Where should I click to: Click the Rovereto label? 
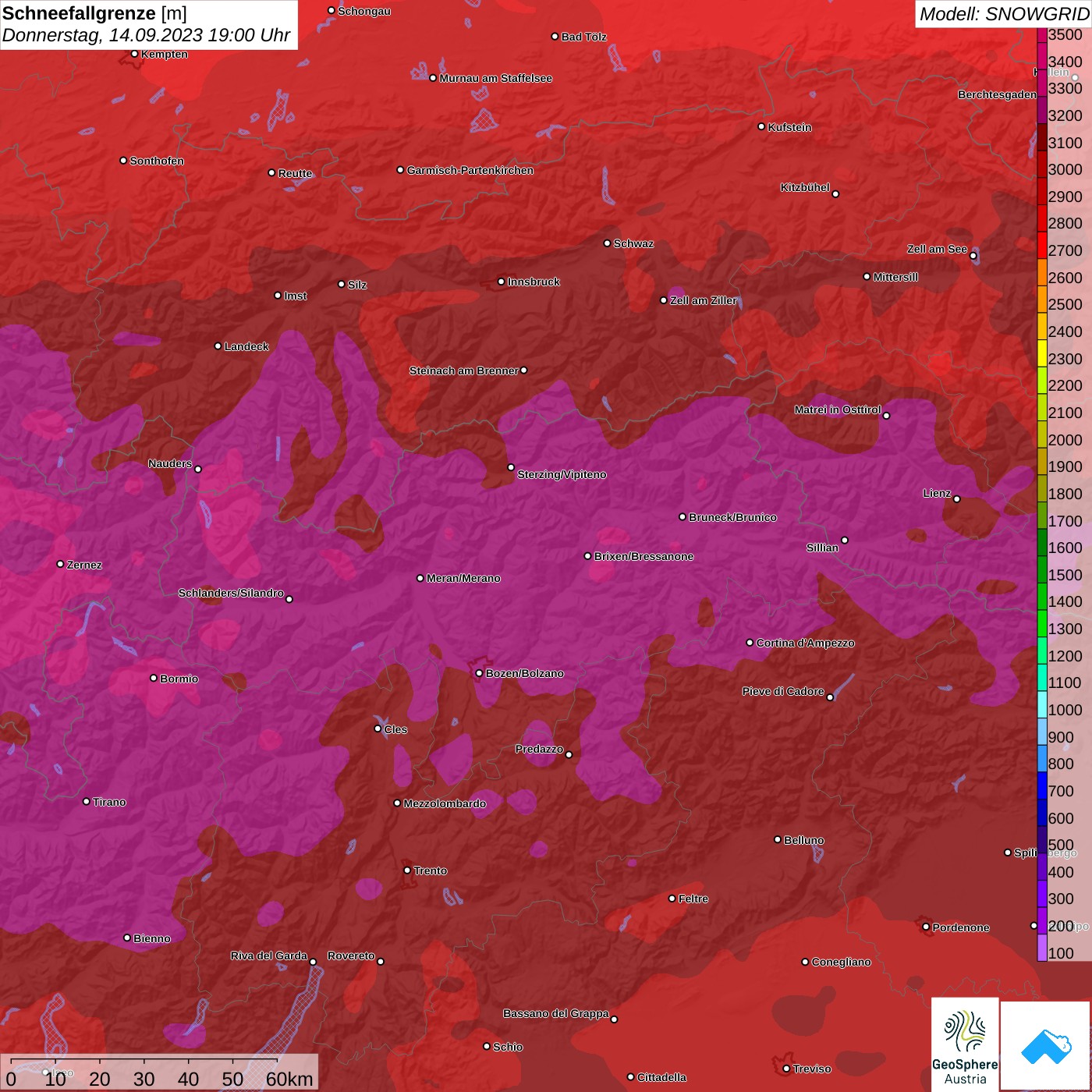pyautogui.click(x=351, y=955)
